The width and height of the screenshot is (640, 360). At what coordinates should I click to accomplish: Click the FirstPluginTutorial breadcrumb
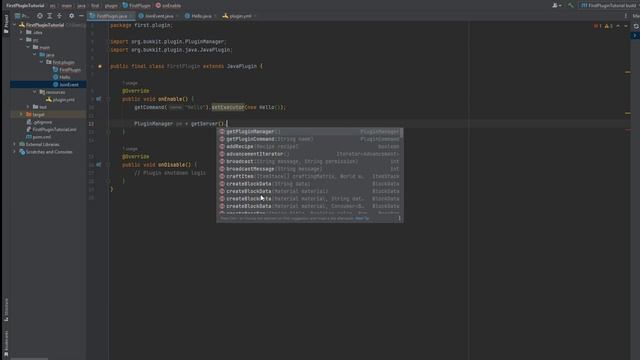pyautogui.click(x=25, y=6)
